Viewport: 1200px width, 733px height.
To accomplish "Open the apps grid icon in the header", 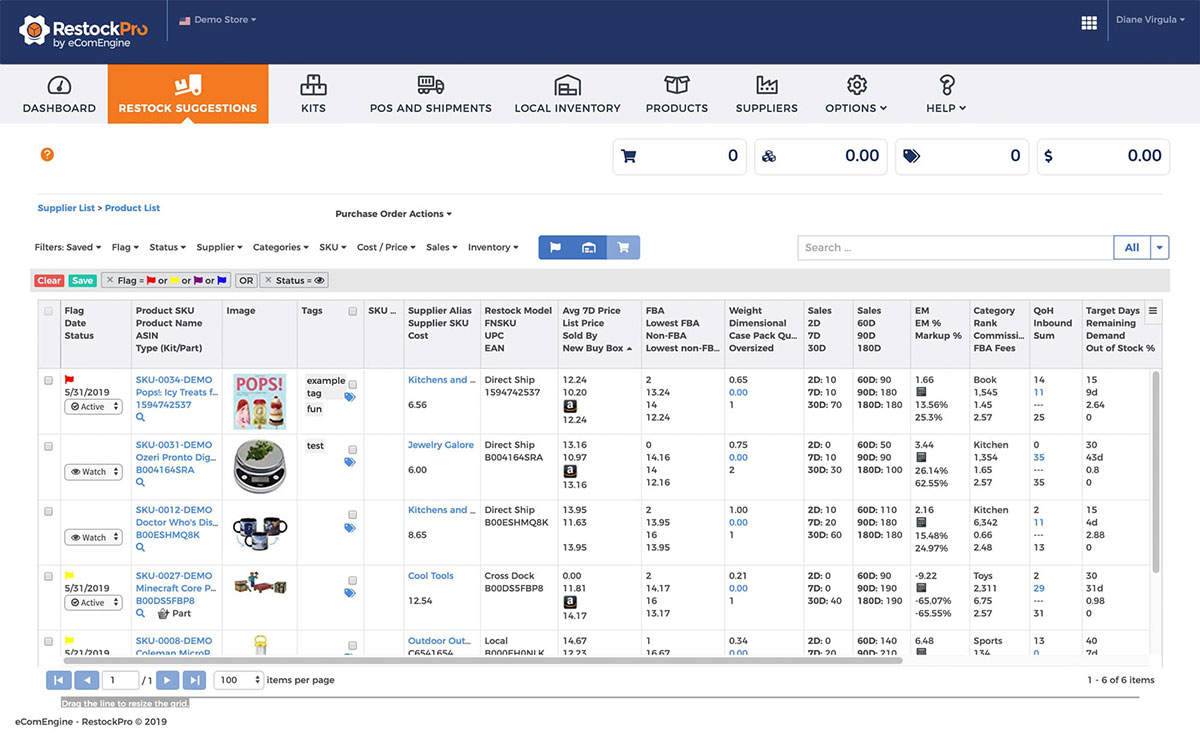I will (1089, 23).
